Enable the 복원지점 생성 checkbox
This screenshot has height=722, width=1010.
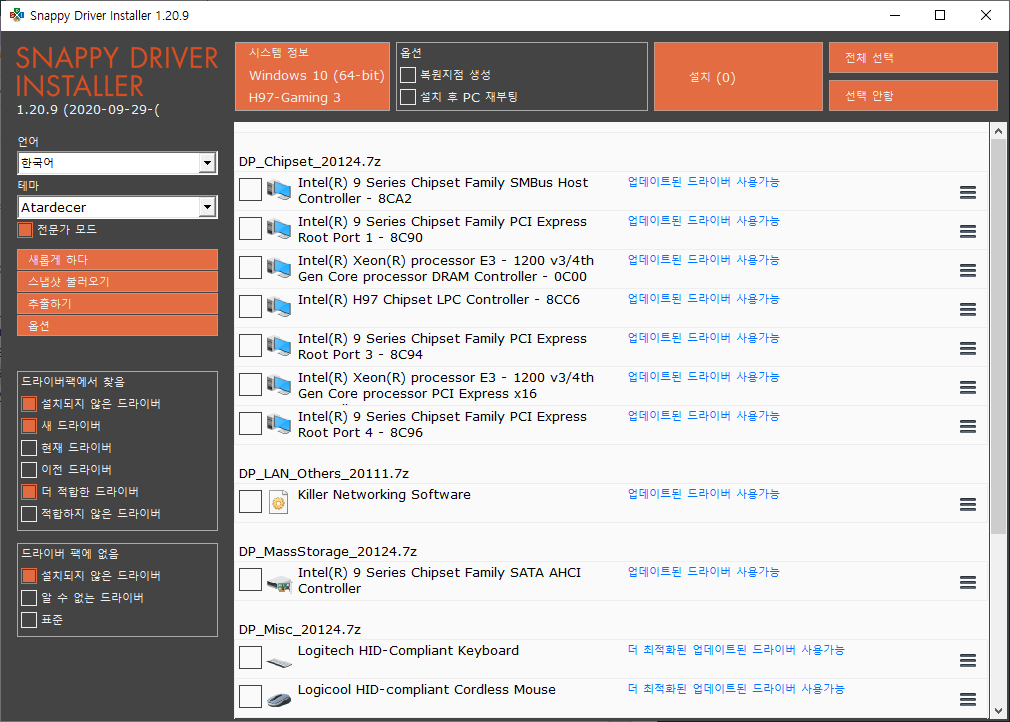pyautogui.click(x=408, y=75)
